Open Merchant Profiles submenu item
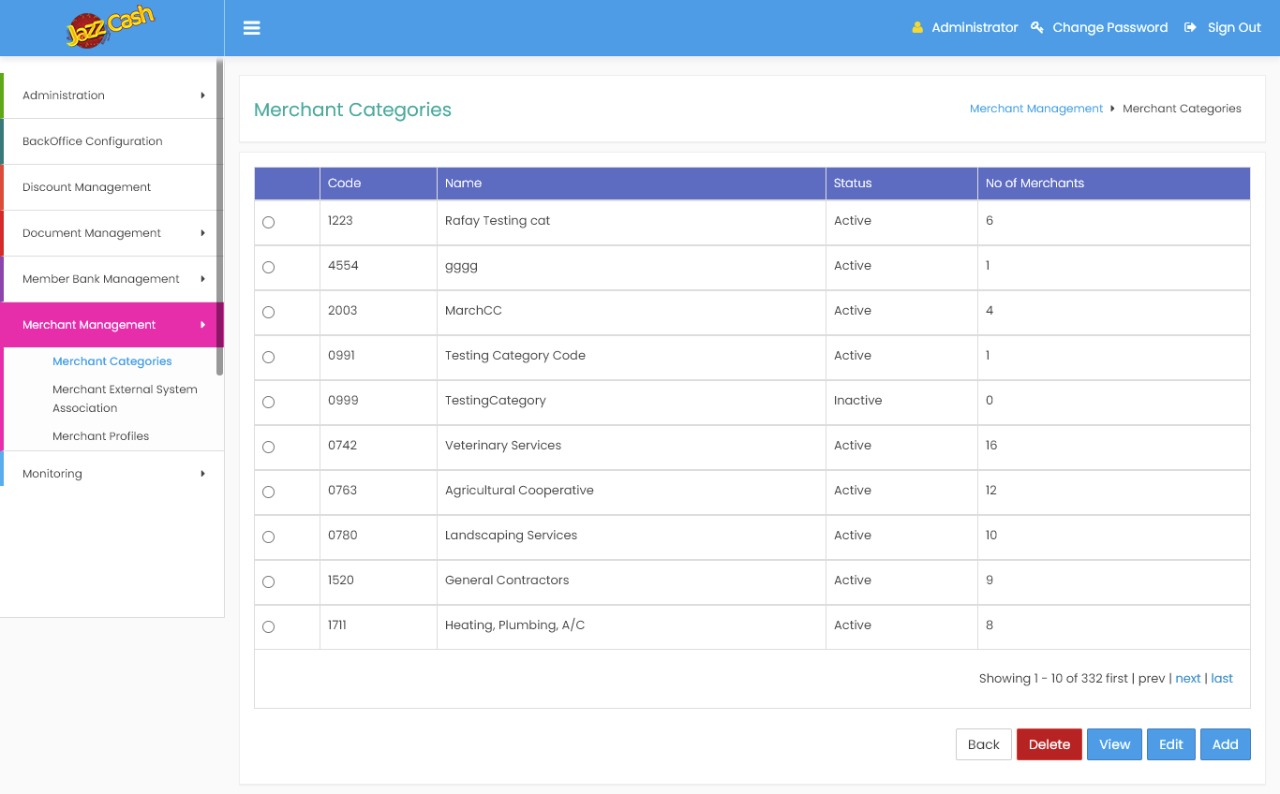This screenshot has width=1280, height=794. [x=101, y=436]
